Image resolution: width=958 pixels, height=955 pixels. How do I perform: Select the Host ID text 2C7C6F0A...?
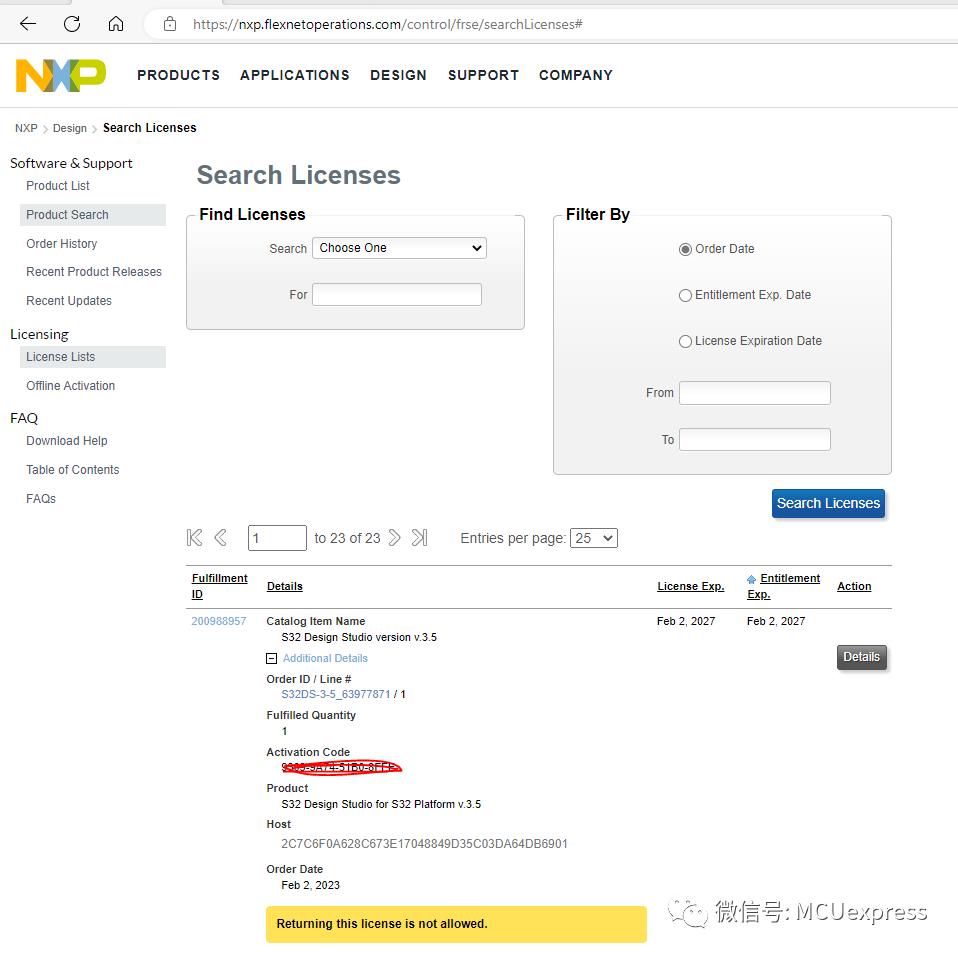tap(424, 844)
